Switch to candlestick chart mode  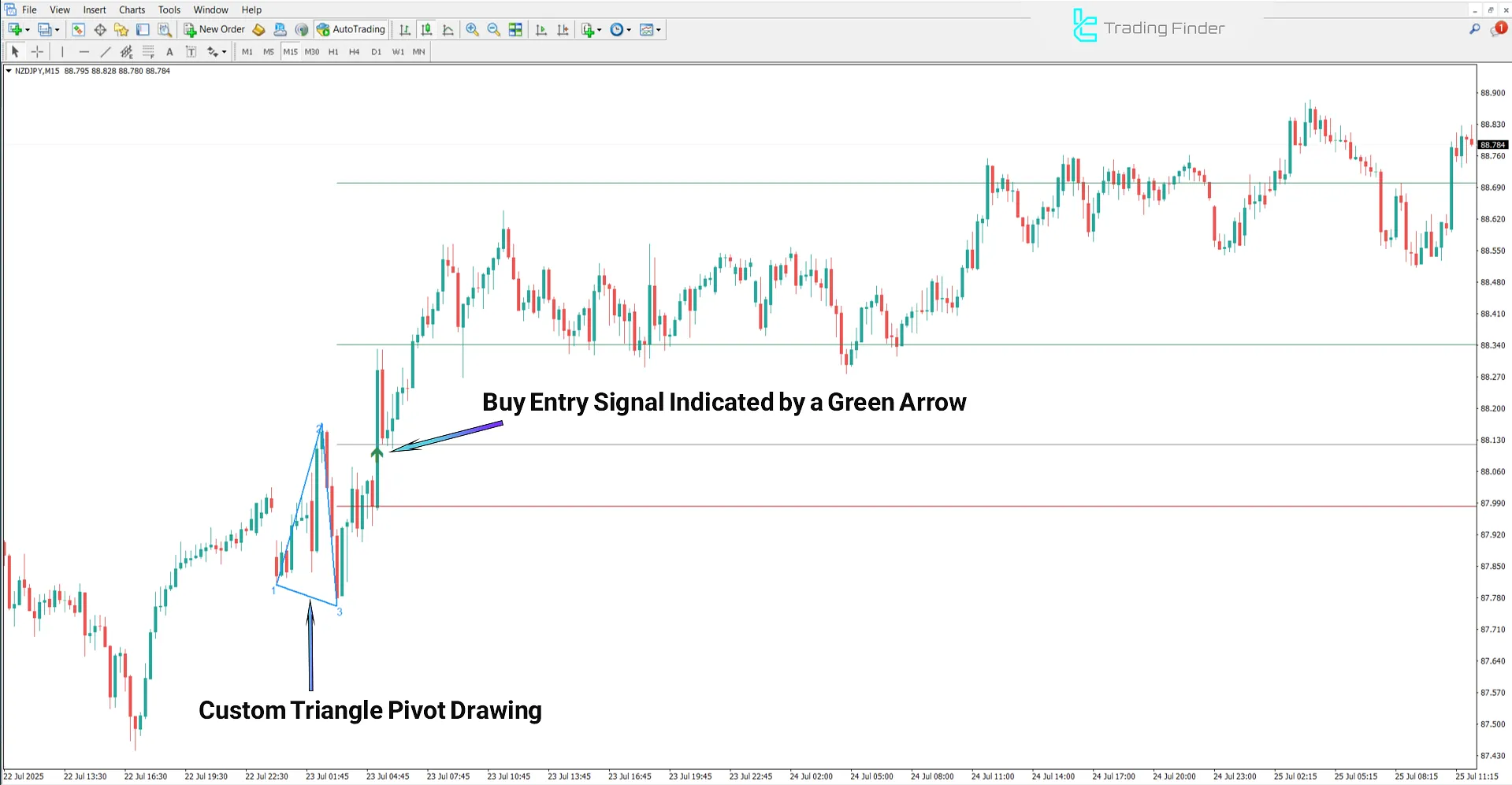(x=426, y=29)
